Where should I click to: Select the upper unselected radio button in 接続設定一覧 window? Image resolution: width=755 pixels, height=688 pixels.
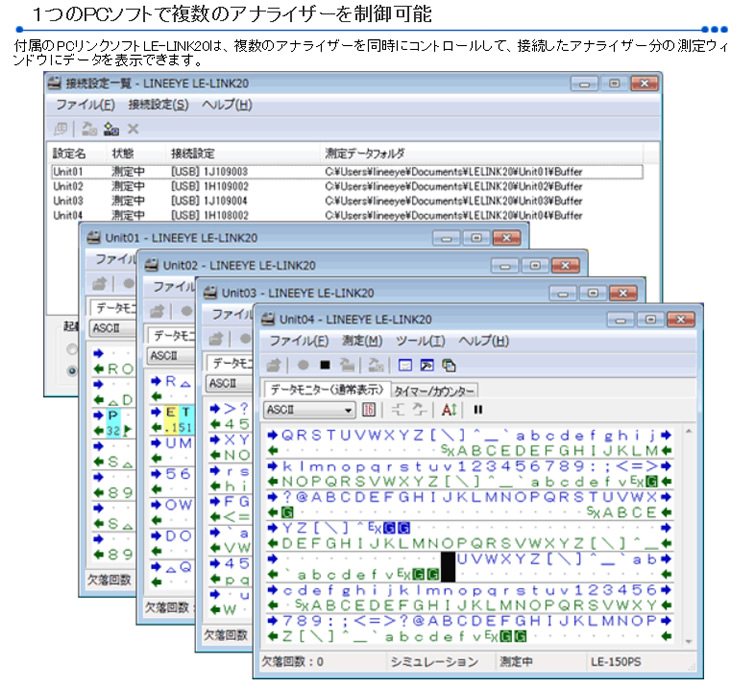(x=72, y=349)
